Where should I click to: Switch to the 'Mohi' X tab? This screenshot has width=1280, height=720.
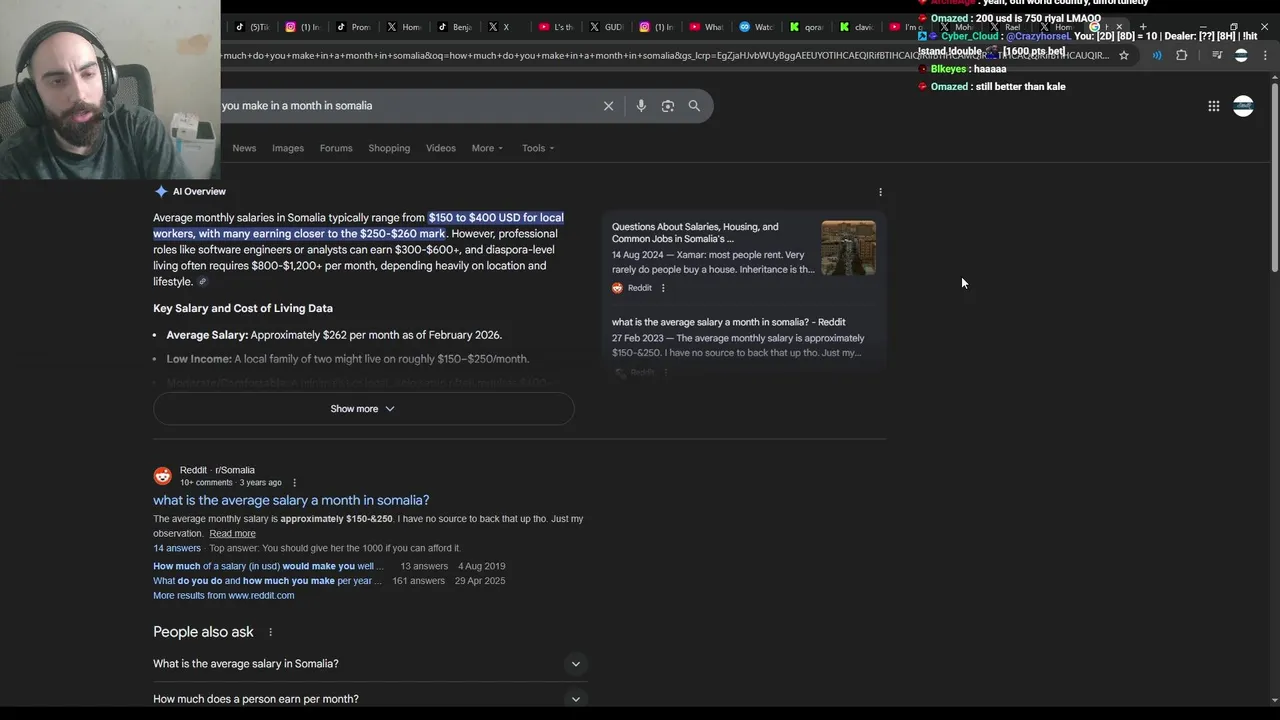(958, 27)
